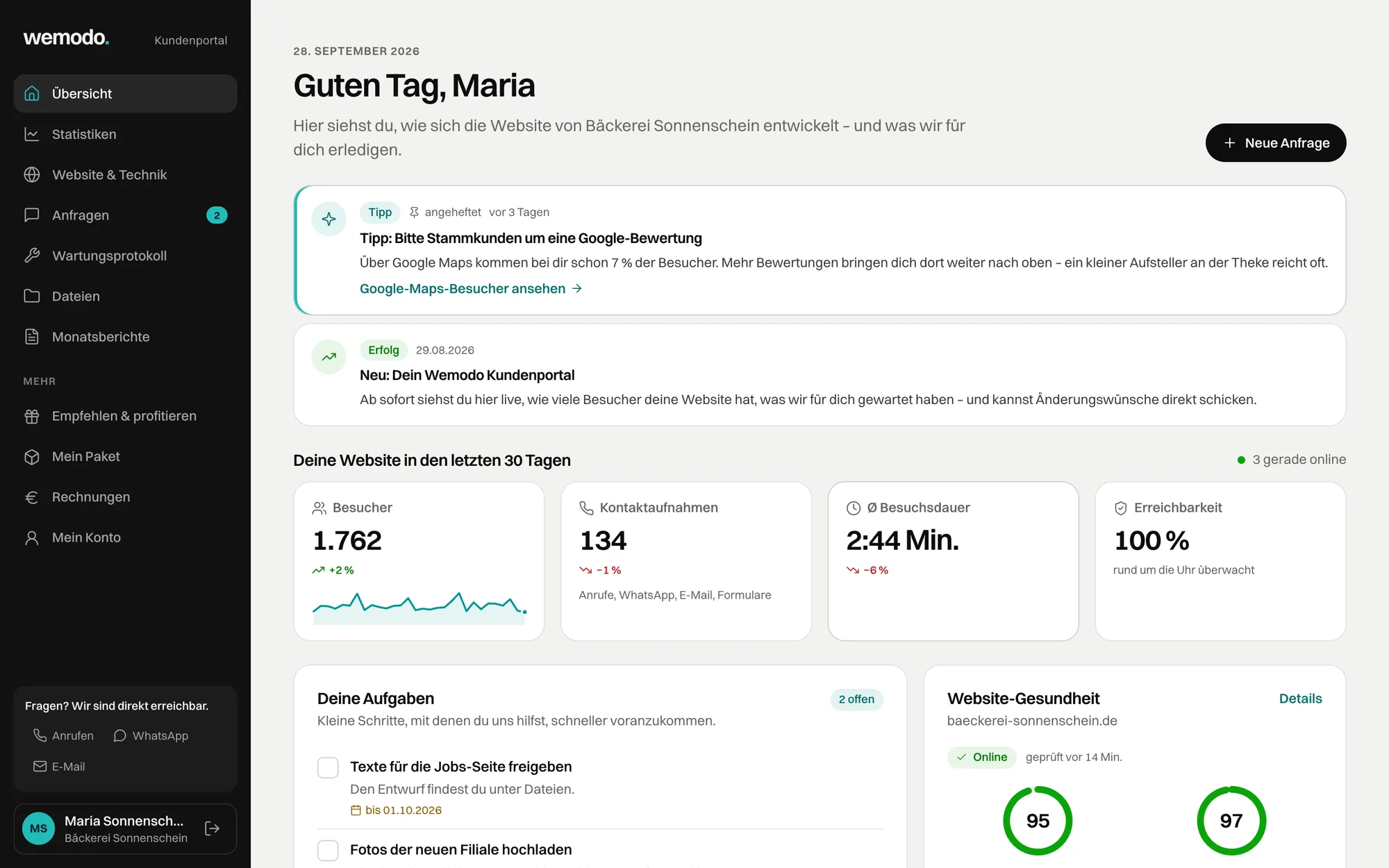Screen dimensions: 1389x868
Task: Click the Erfolg tag label
Action: coord(383,350)
